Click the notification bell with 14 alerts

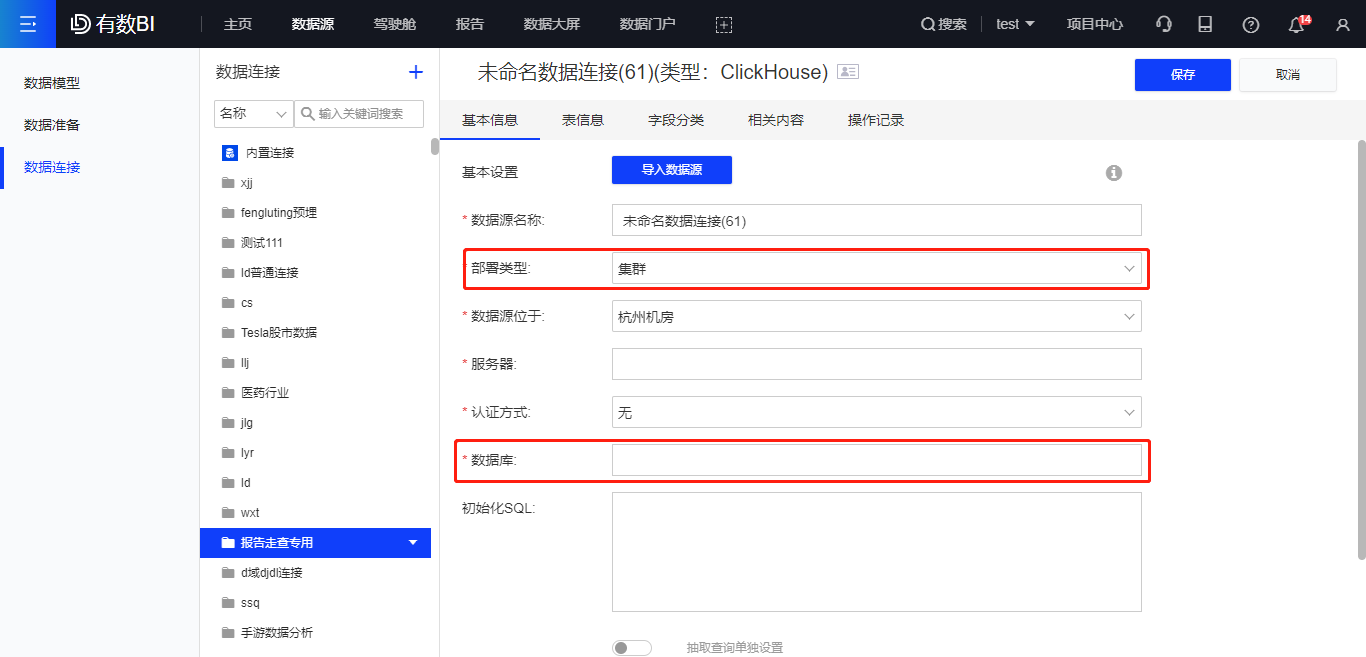[1296, 23]
